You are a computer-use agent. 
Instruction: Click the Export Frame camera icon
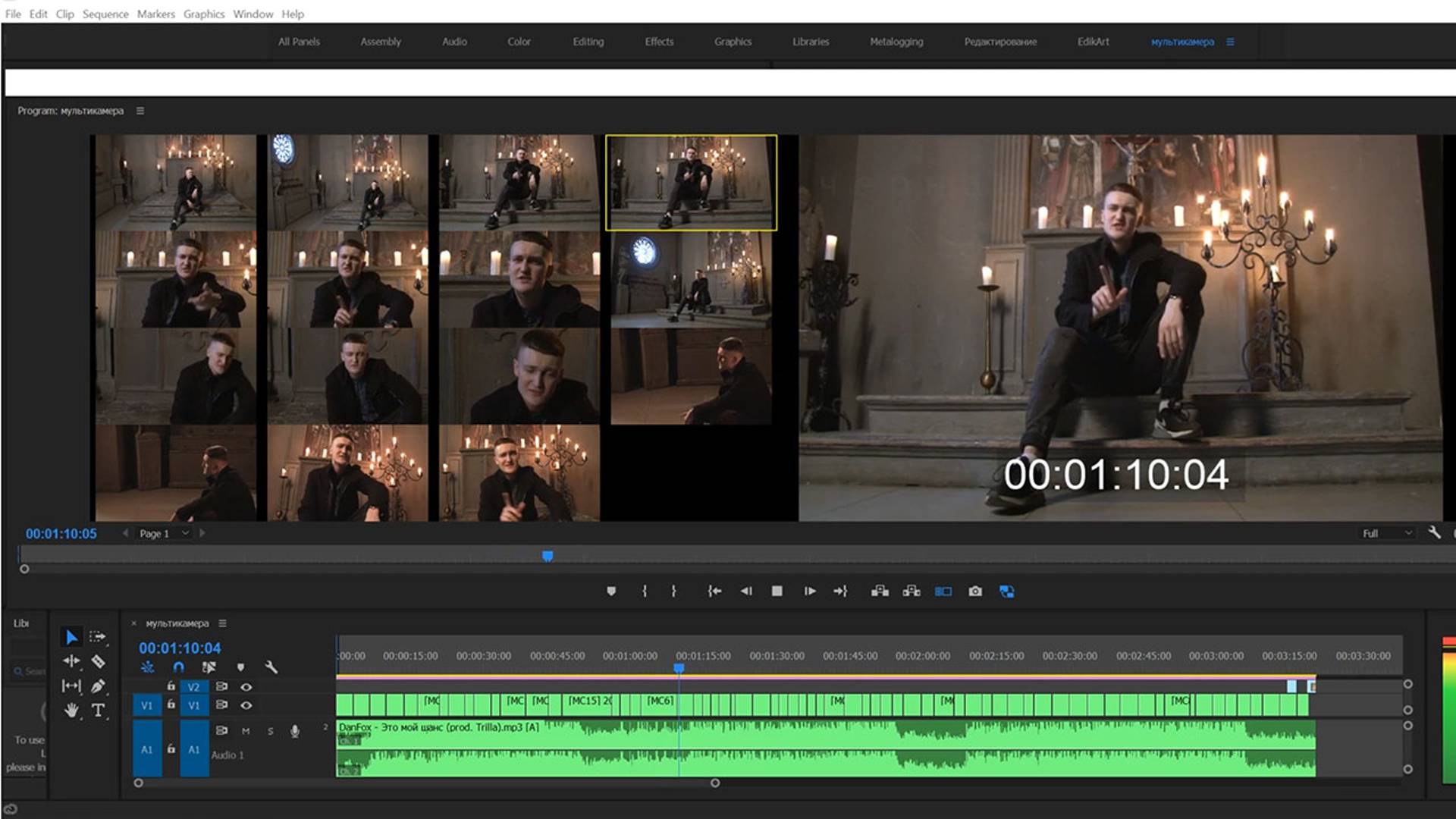tap(975, 591)
